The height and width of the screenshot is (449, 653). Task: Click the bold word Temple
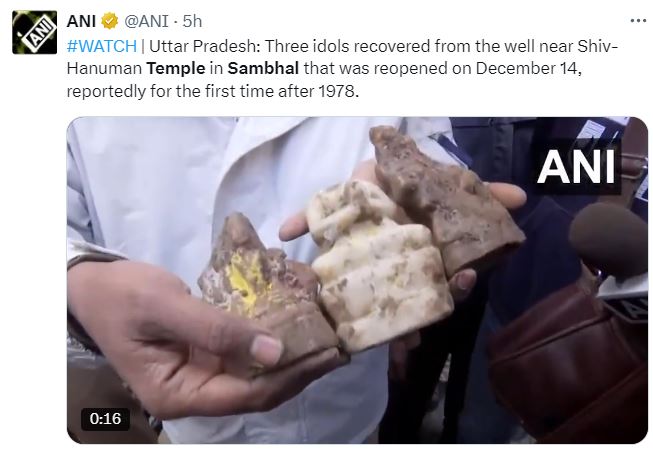click(x=176, y=68)
